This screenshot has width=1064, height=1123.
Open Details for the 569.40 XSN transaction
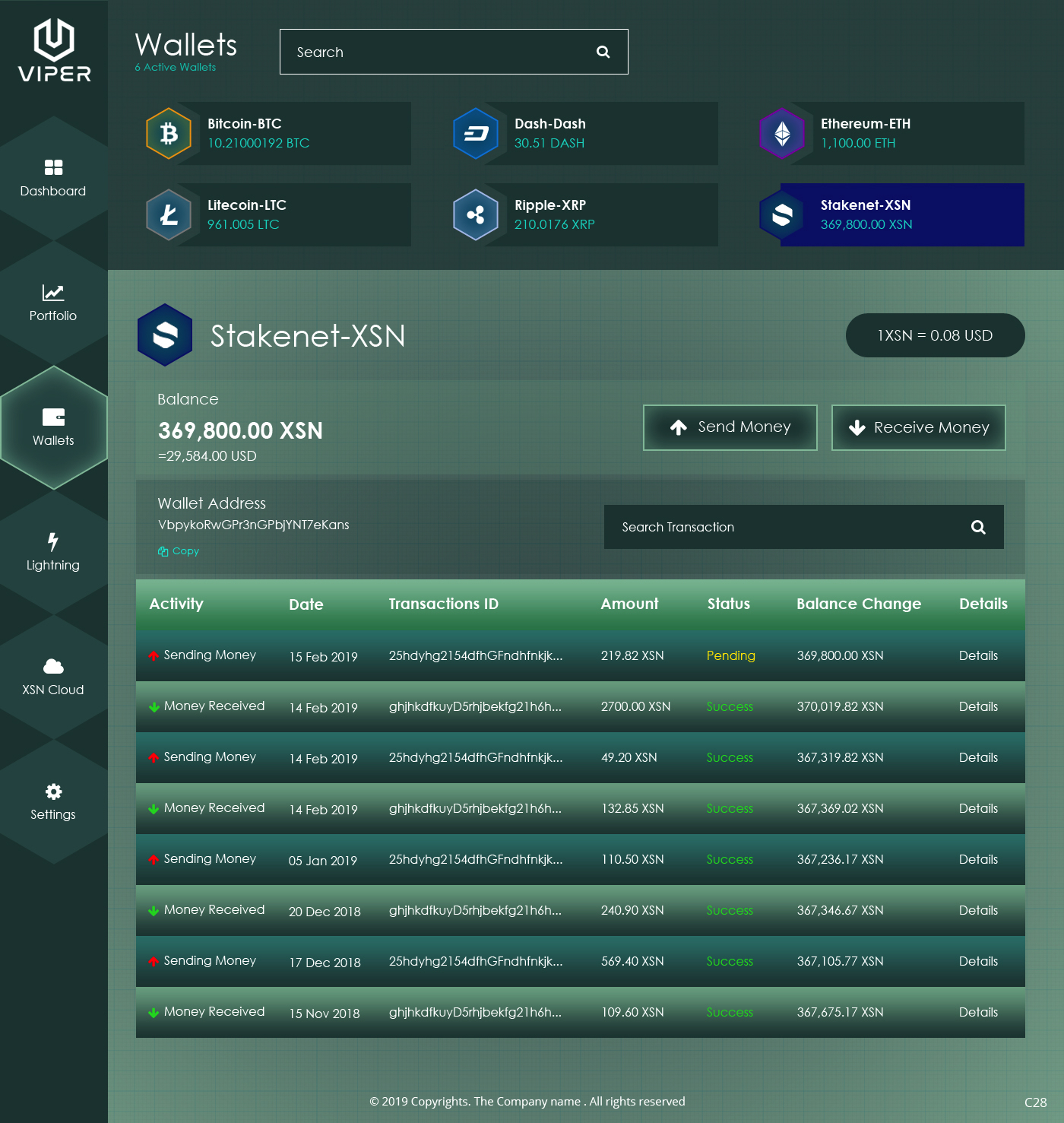[978, 961]
